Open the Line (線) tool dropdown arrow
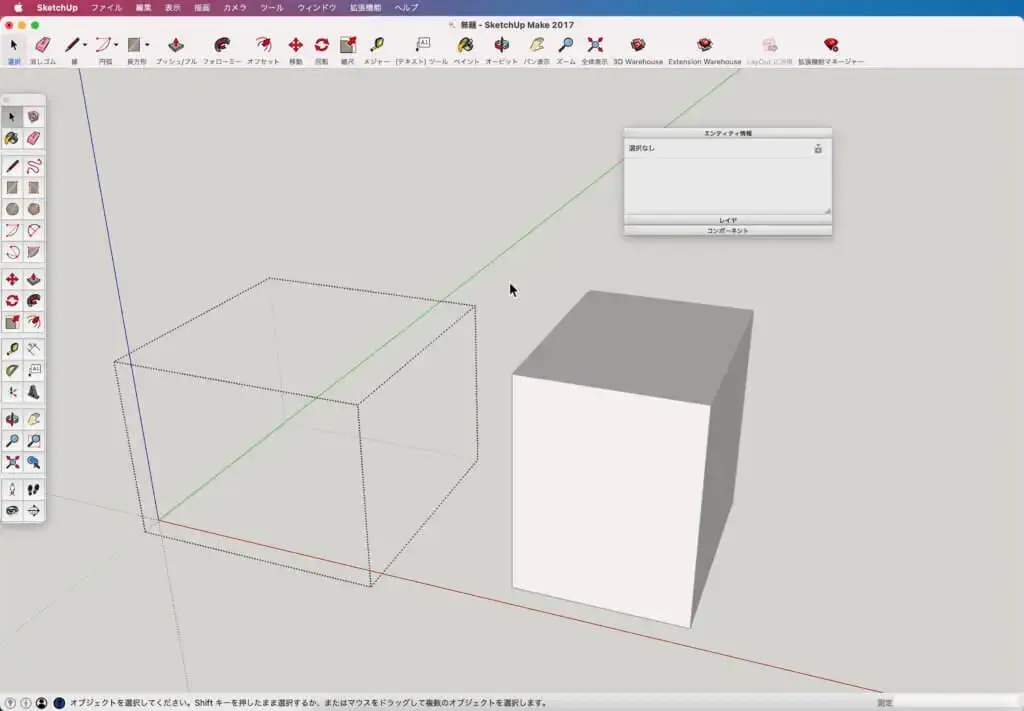 pyautogui.click(x=85, y=45)
